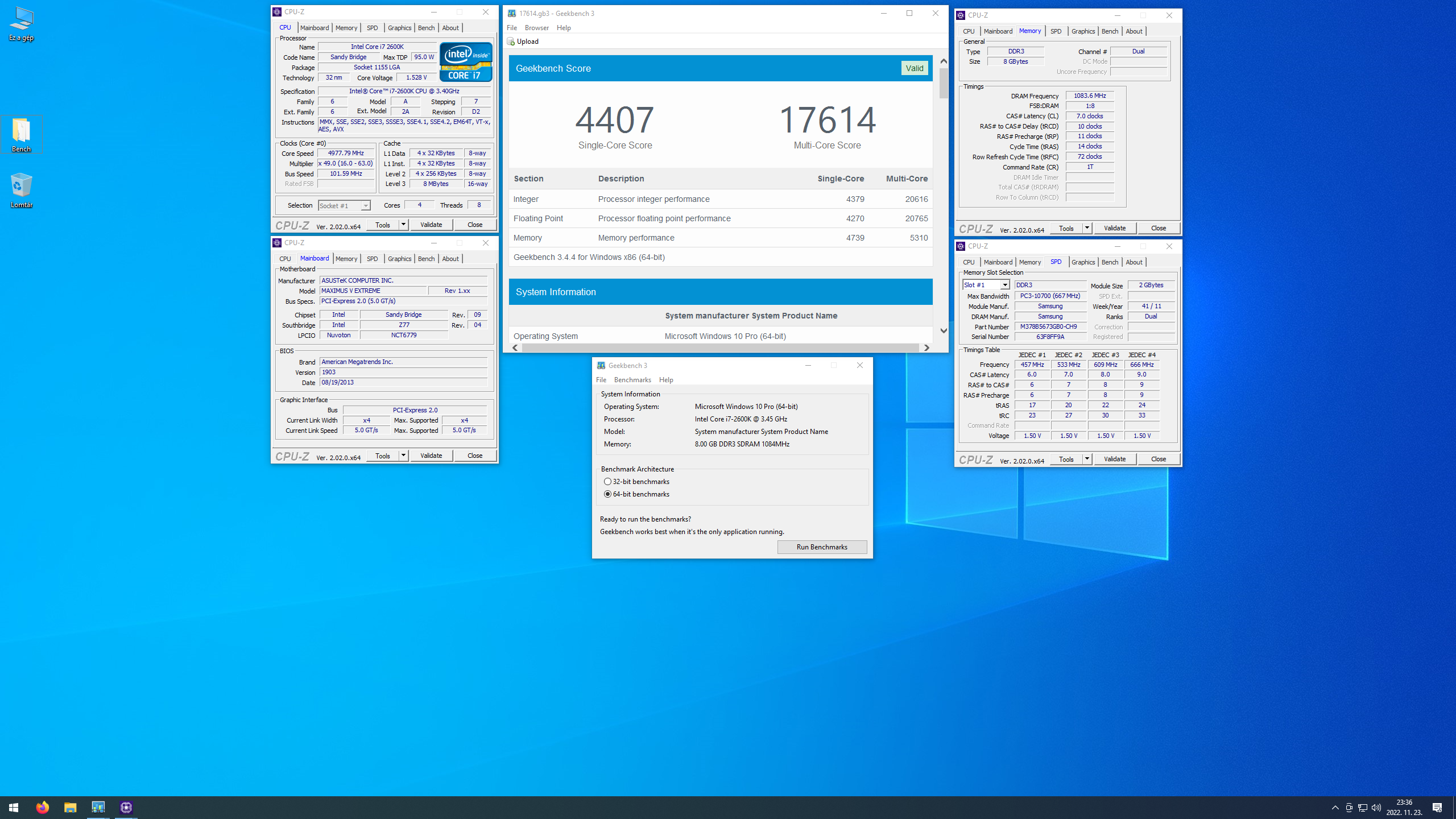The height and width of the screenshot is (819, 1456).
Task: Click Validate in CPU-Z SPD window
Action: click(x=1115, y=459)
